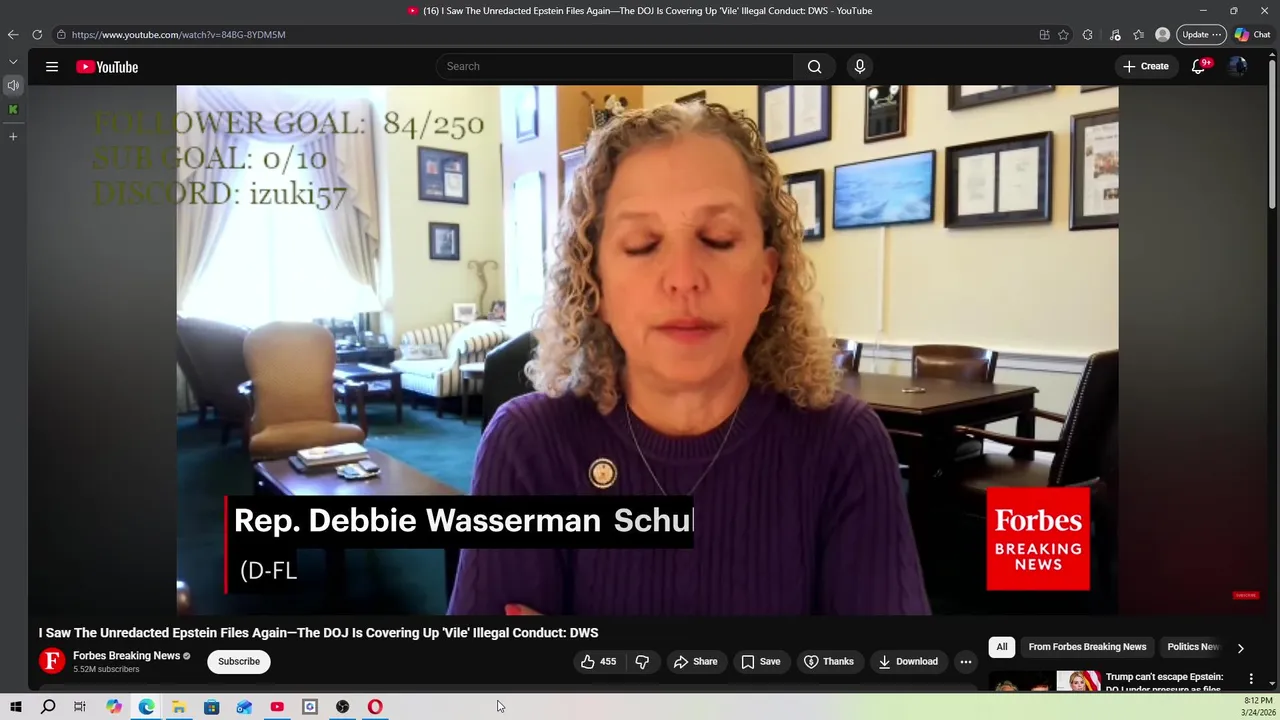Viewport: 1280px width, 720px height.
Task: Open Outlook from the taskbar
Action: coord(244,707)
